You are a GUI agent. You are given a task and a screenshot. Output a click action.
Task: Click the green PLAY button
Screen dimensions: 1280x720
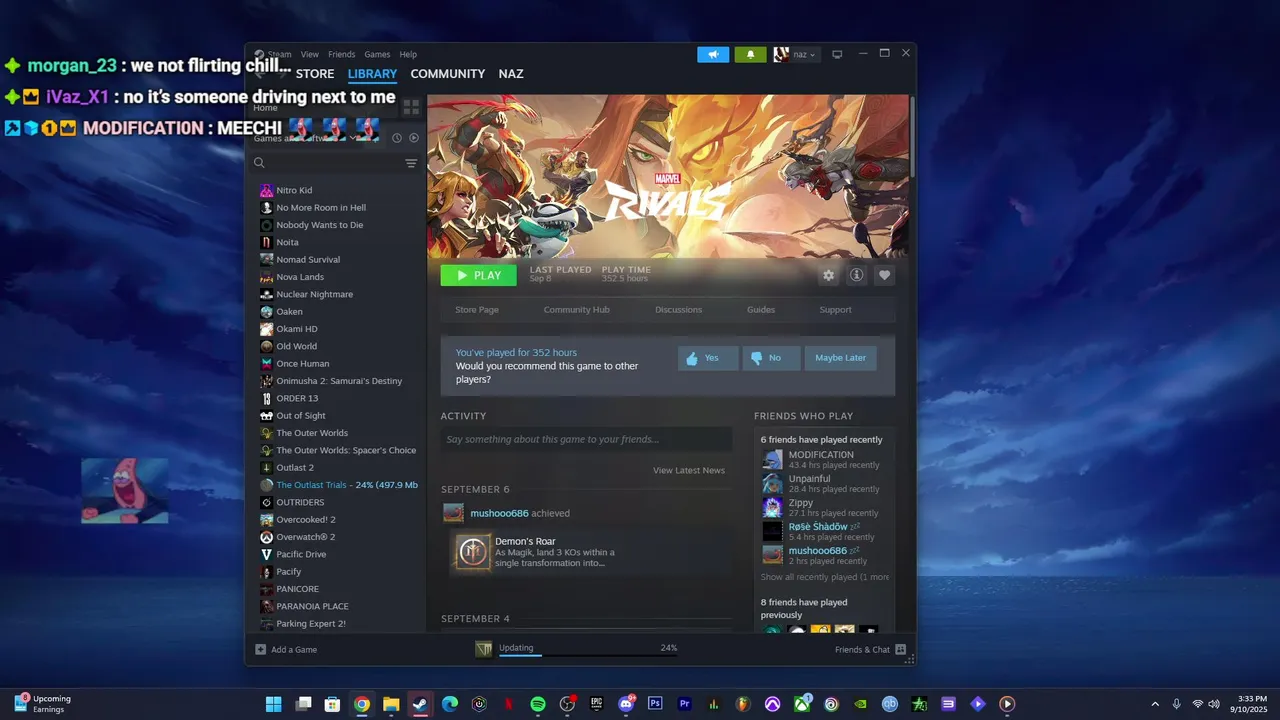click(479, 275)
